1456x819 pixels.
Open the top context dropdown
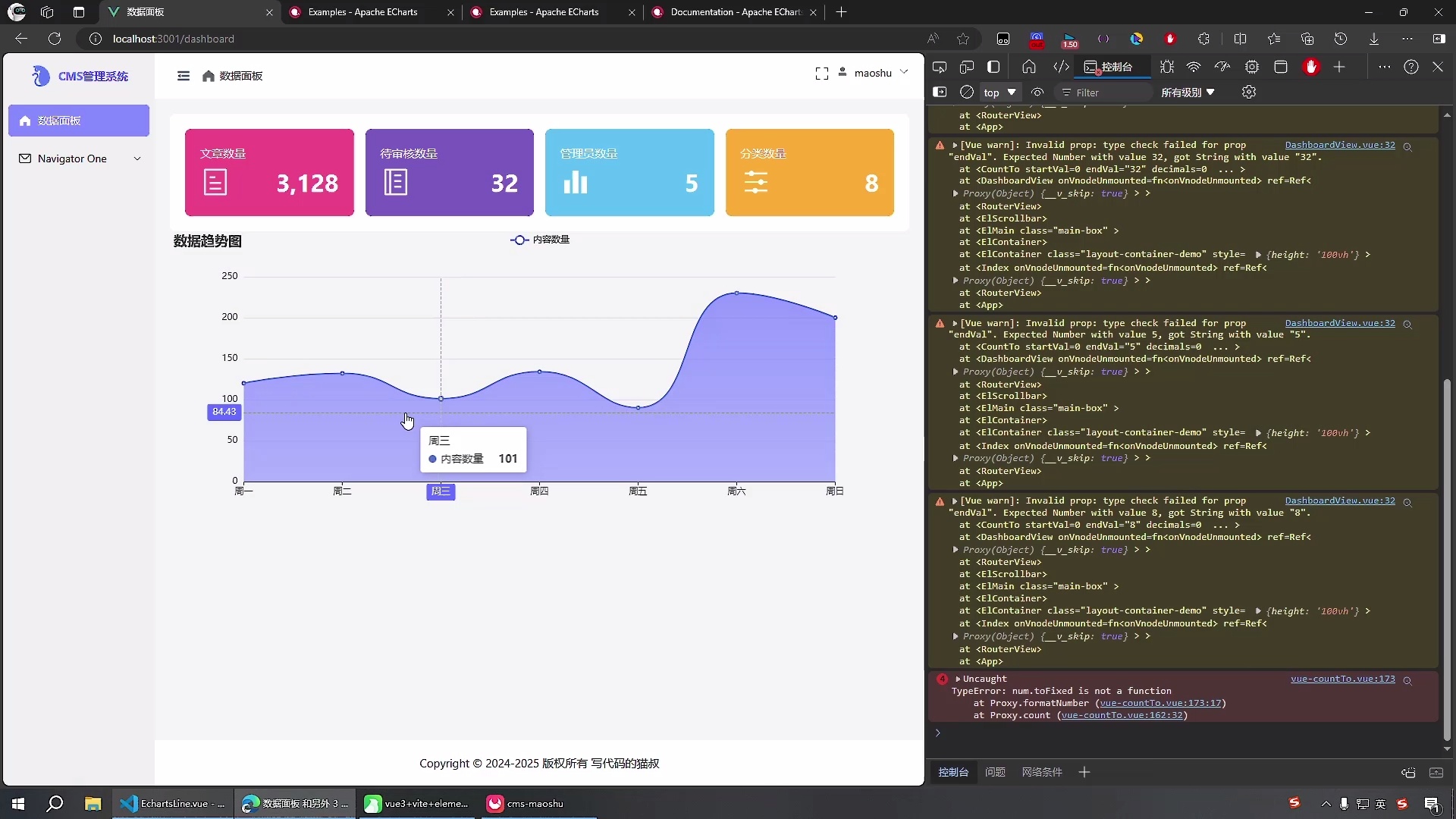tap(999, 93)
